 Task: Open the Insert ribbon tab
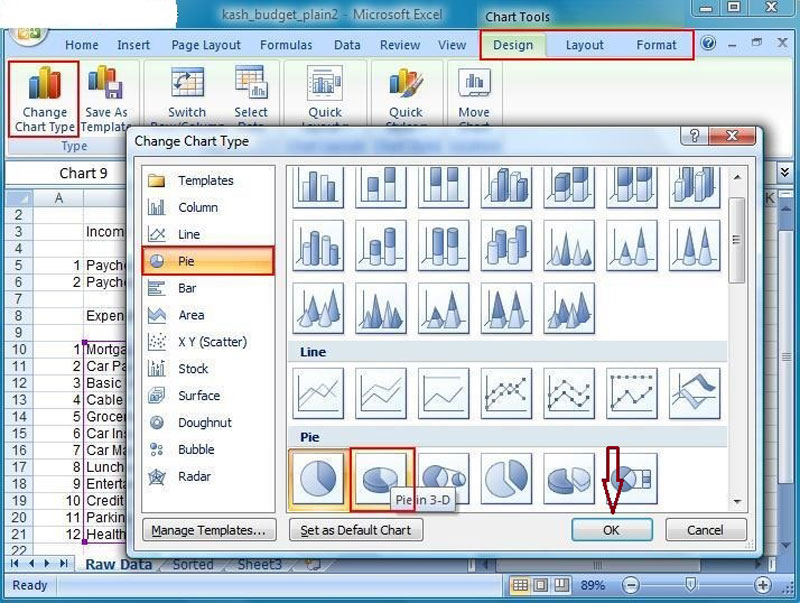point(133,45)
